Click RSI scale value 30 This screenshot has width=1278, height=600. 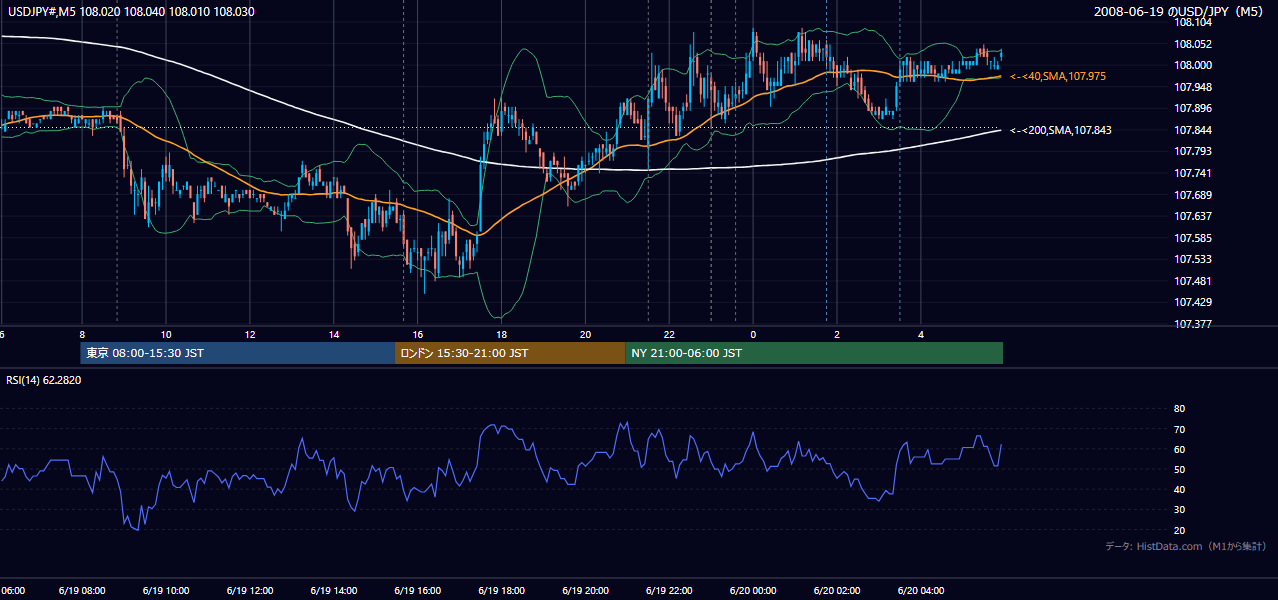(1179, 509)
